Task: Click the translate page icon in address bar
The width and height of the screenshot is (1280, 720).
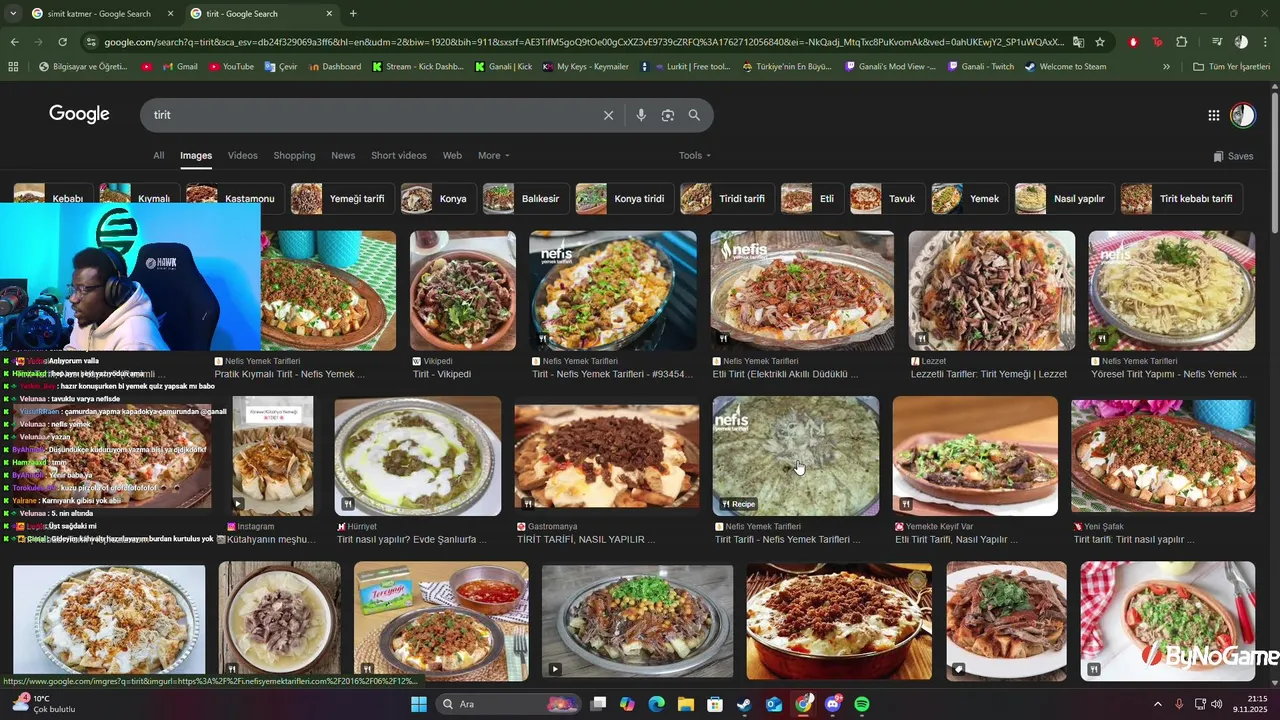Action: [1078, 42]
